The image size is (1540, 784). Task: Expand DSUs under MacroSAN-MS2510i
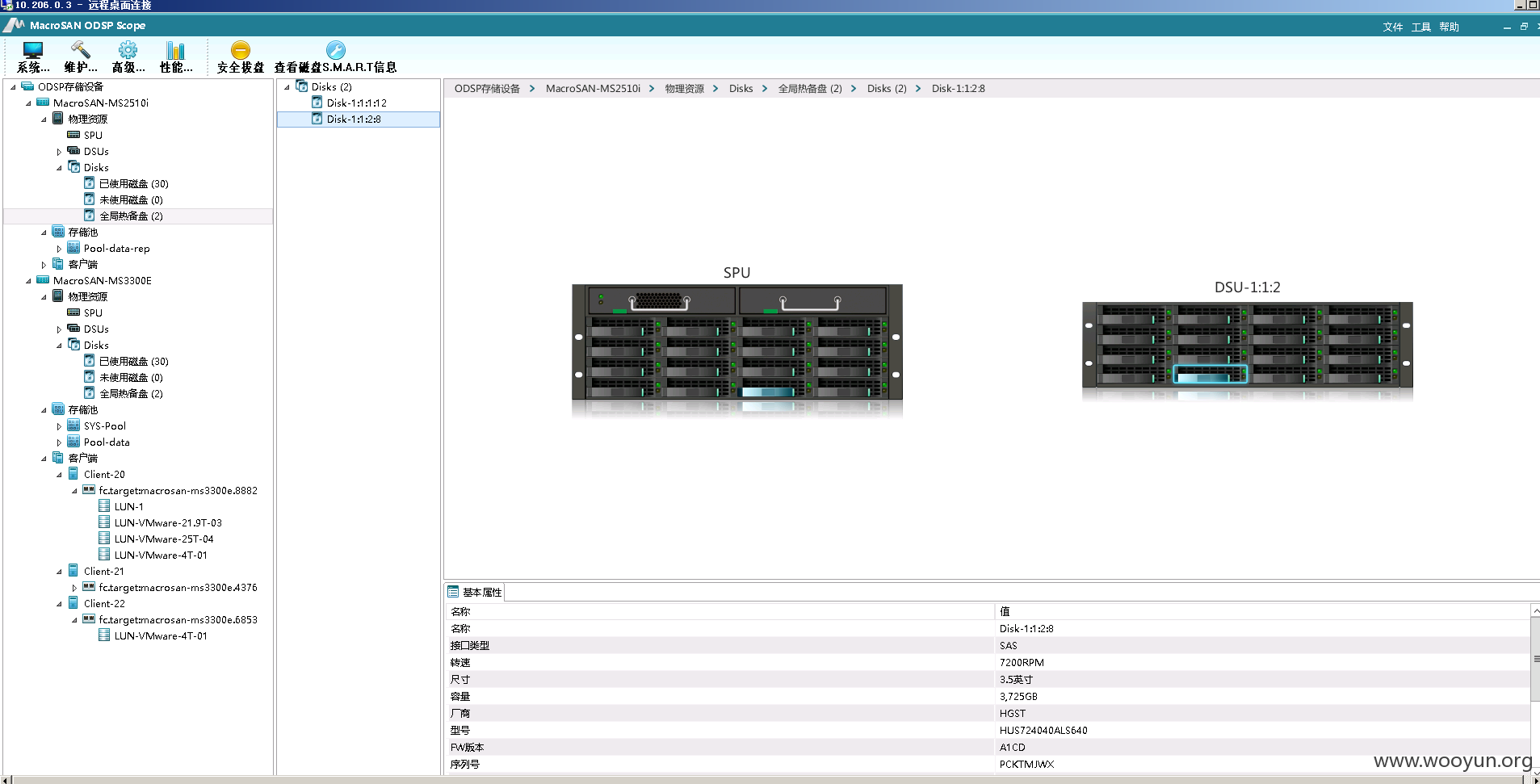(x=59, y=152)
